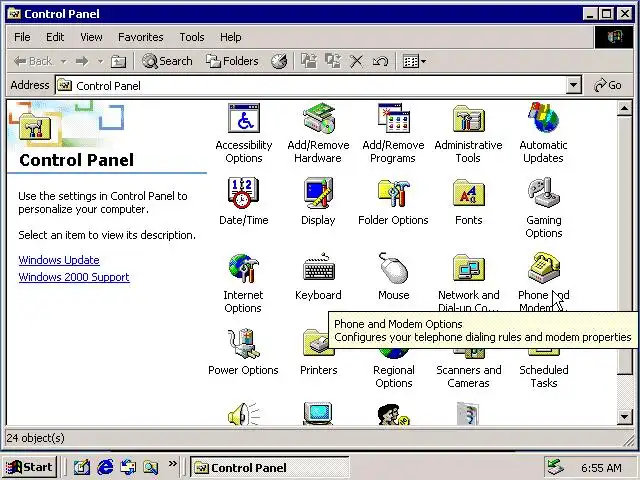Open the File menu
Screen dimensions: 640x480
pos(22,37)
